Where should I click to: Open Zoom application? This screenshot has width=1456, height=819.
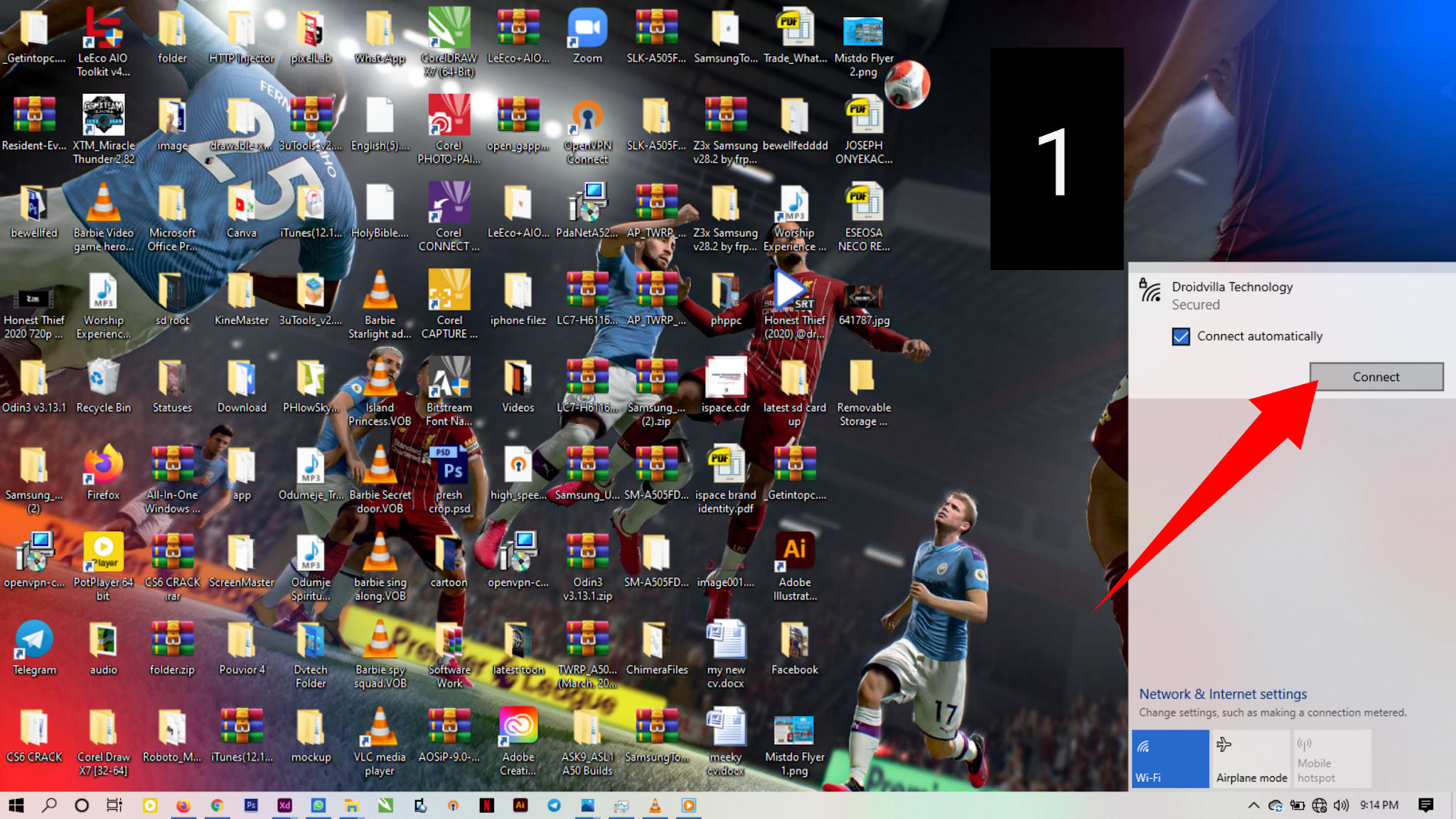587,27
